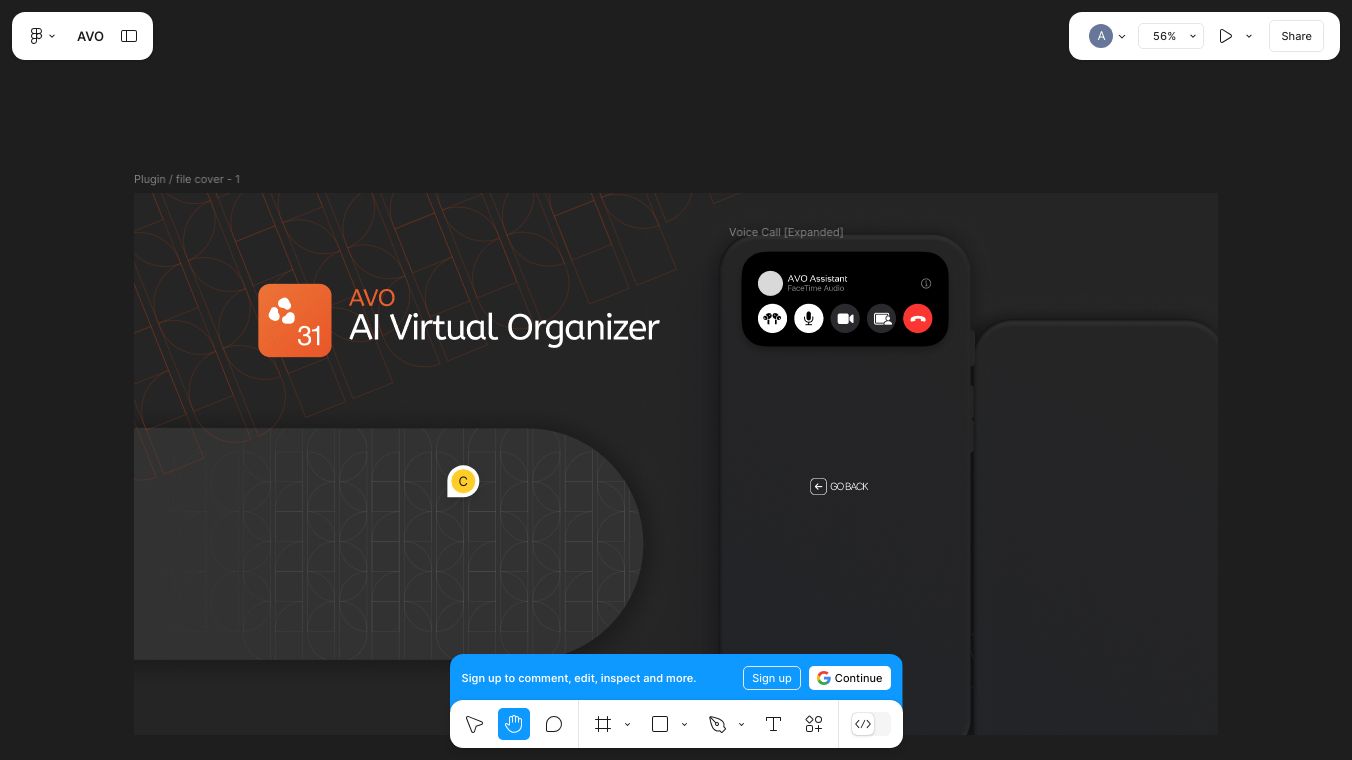Image resolution: width=1352 pixels, height=760 pixels.
Task: Toggle the sidebar panel icon
Action: (x=129, y=36)
